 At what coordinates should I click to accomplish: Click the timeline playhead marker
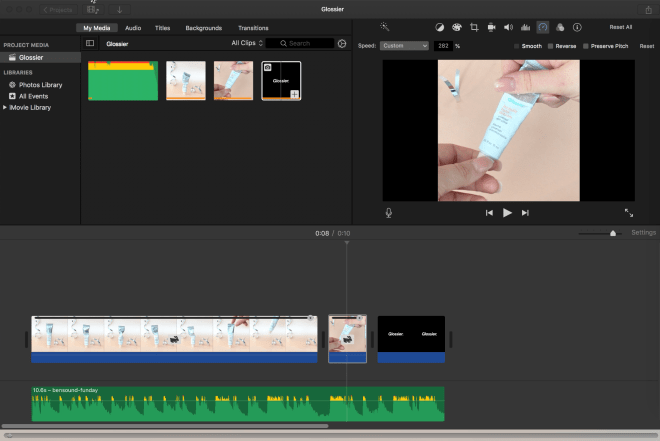(x=347, y=243)
